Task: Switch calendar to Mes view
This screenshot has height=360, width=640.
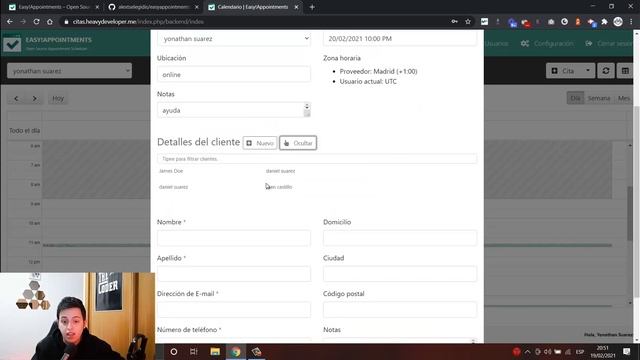Action: [x=623, y=98]
